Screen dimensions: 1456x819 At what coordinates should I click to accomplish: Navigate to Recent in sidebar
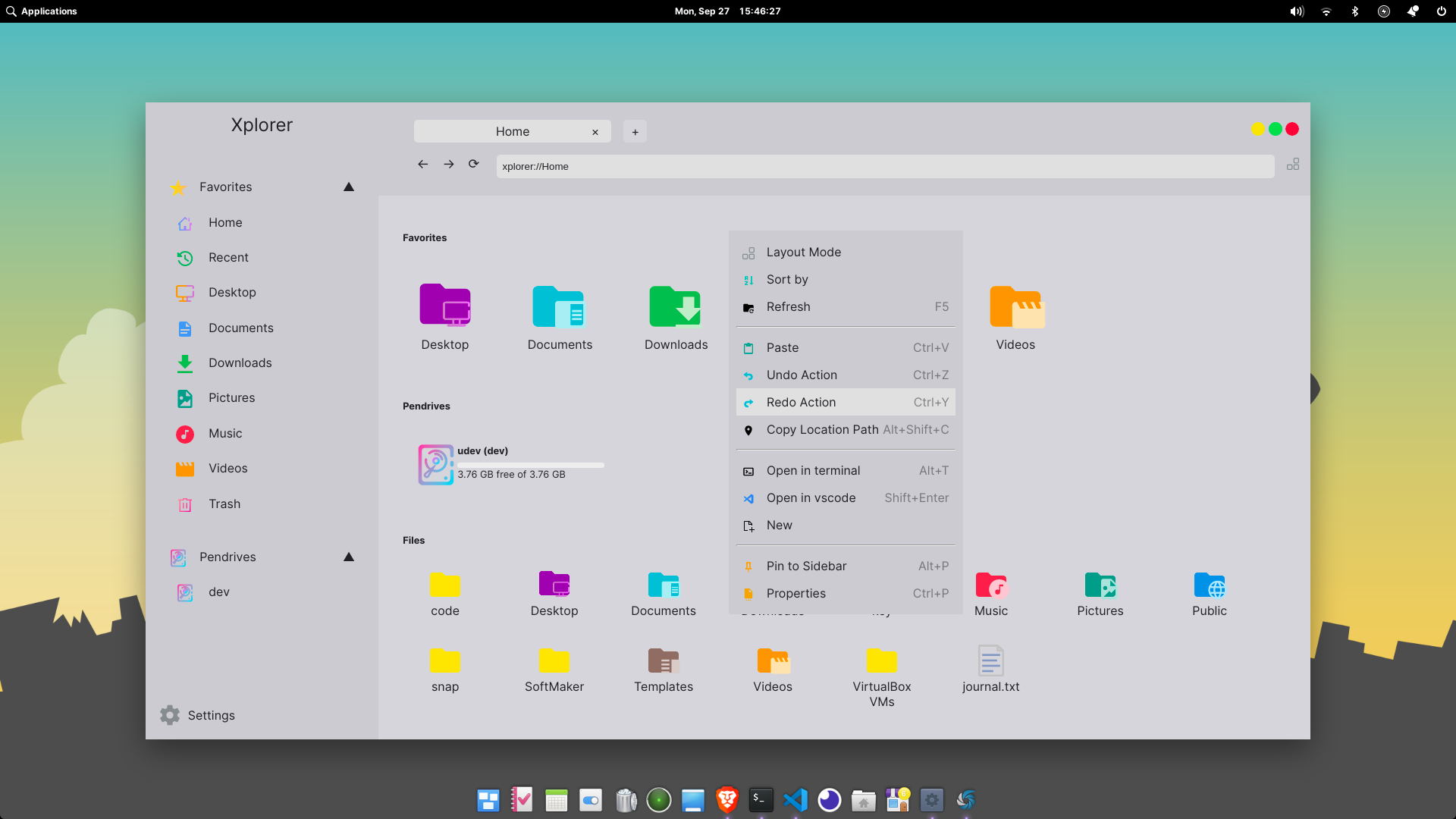tap(228, 257)
